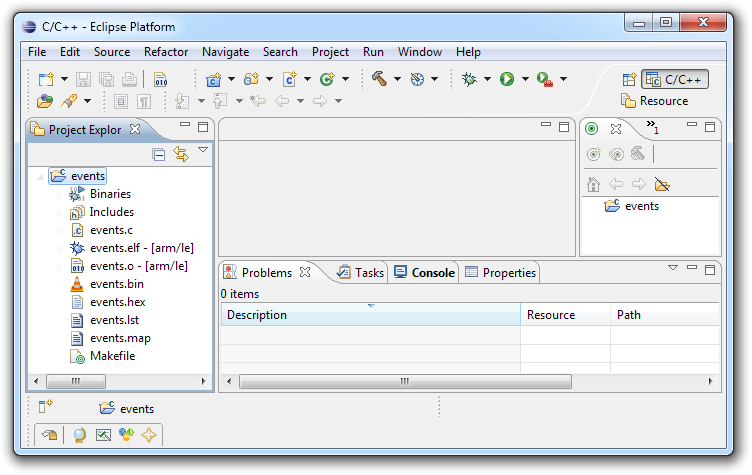Click the green Run icon

point(507,79)
